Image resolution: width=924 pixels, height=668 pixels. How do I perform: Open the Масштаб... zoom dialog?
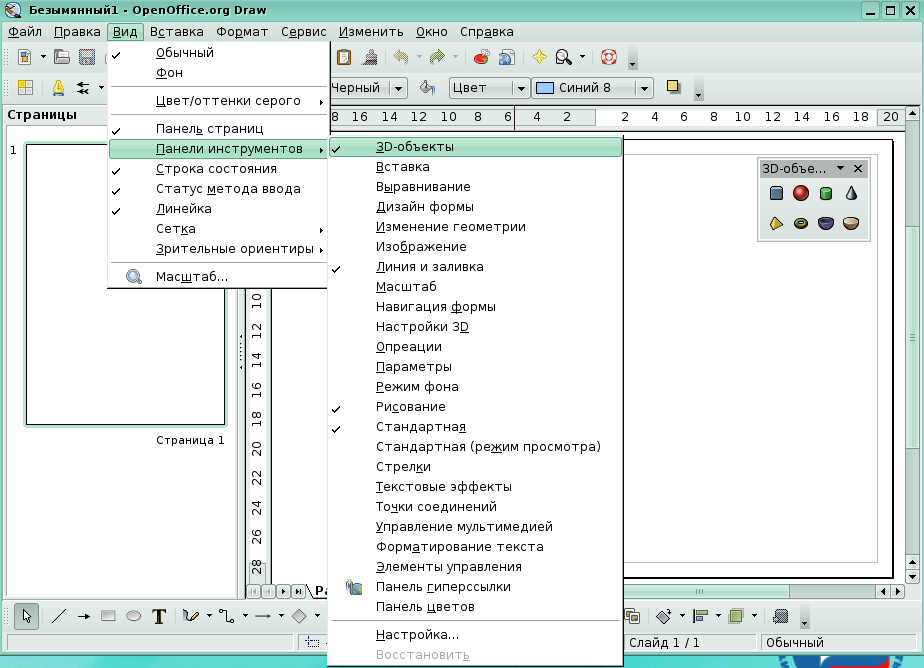click(x=192, y=276)
